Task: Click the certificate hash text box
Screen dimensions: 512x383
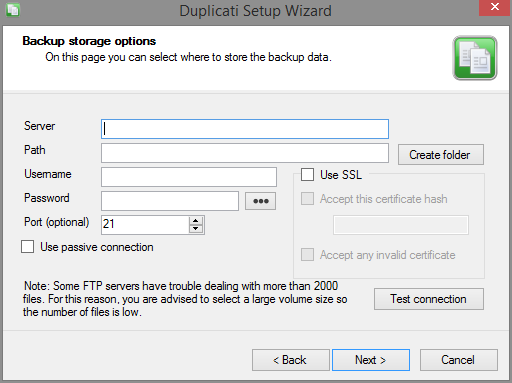Action: (x=401, y=225)
